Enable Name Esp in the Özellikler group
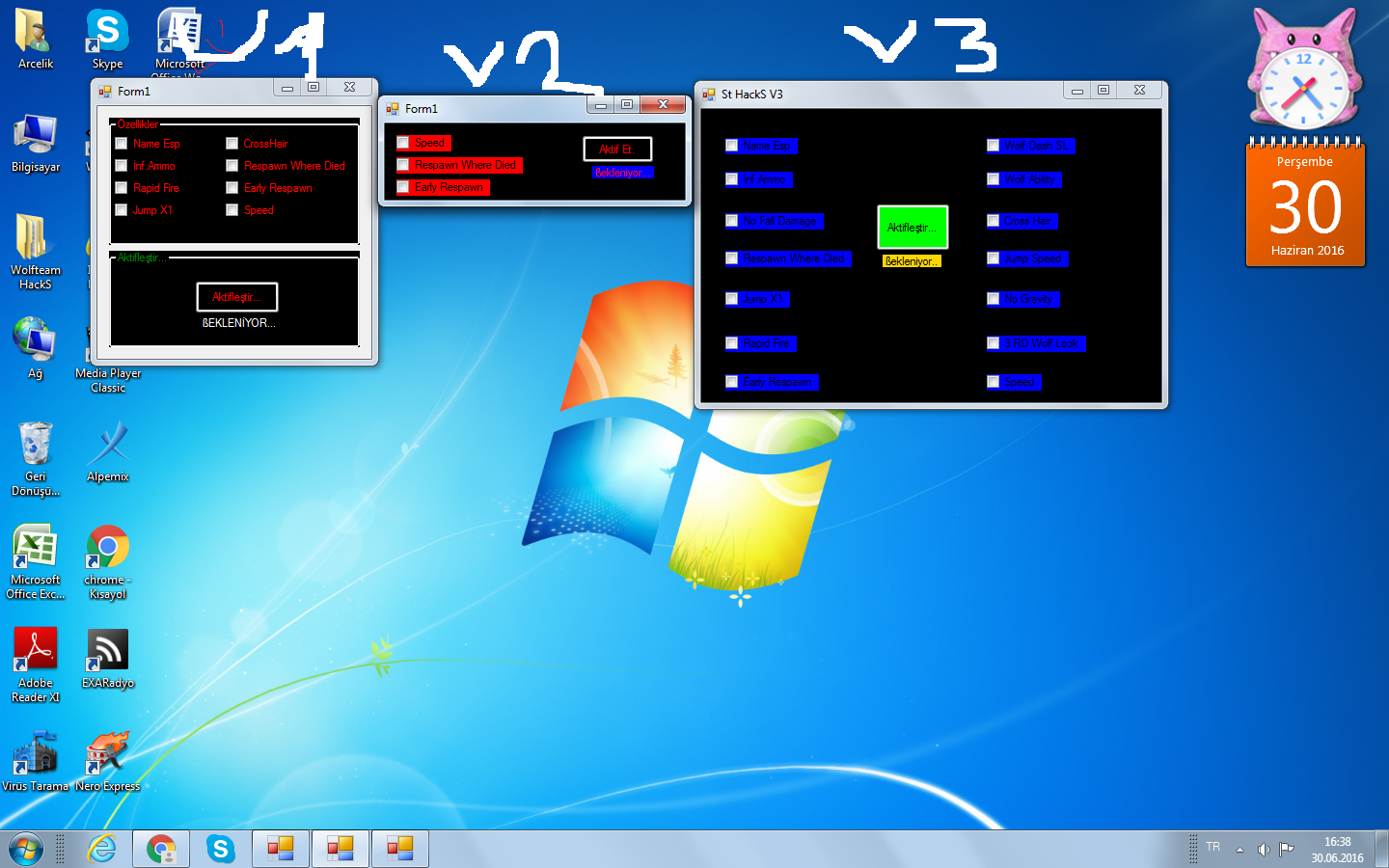The height and width of the screenshot is (868, 1389). (x=121, y=143)
